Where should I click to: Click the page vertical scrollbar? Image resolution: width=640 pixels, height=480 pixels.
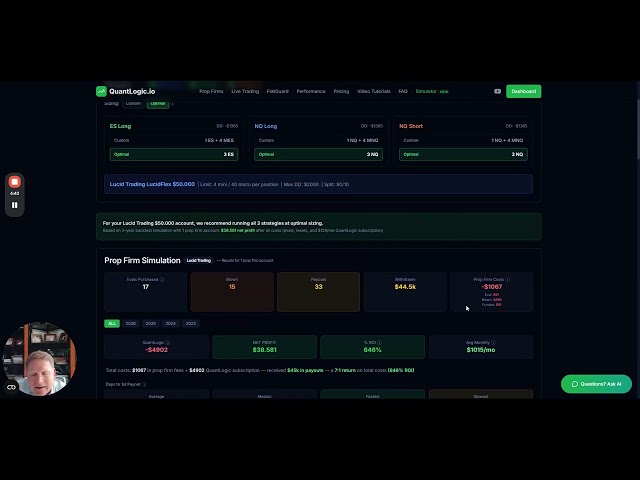tap(638, 131)
